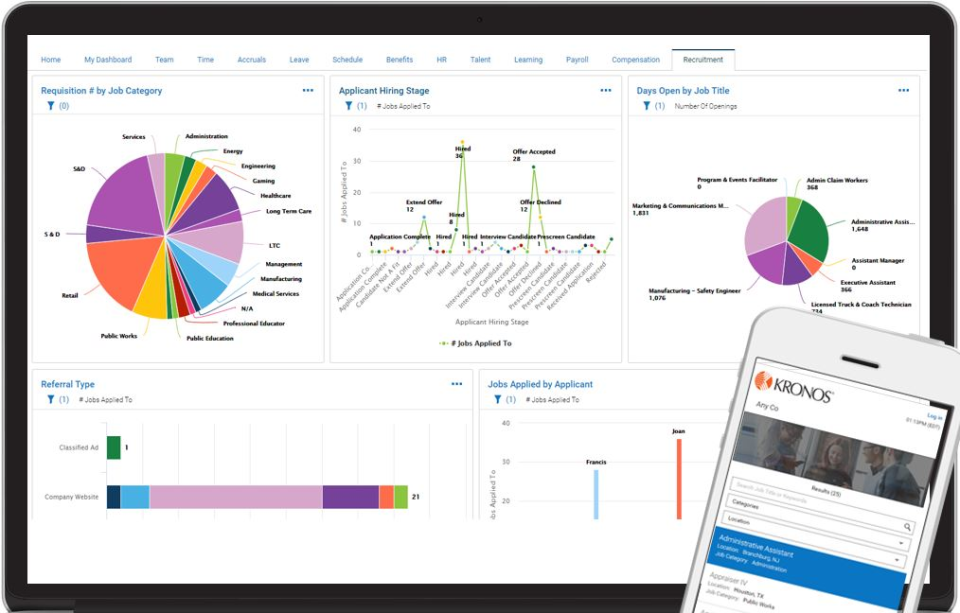Switch to the Payroll tab
The width and height of the screenshot is (960, 613).
click(577, 59)
